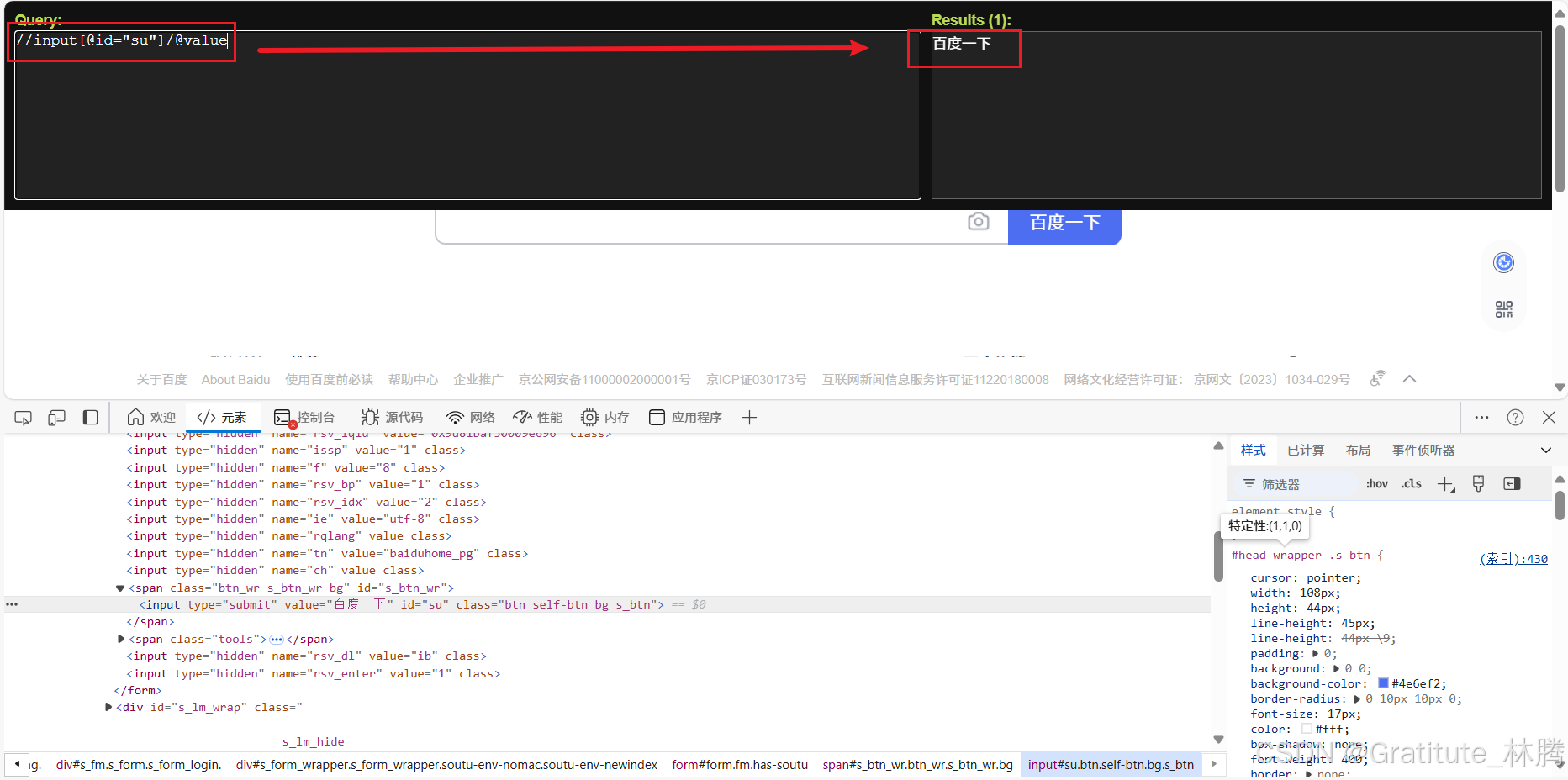Click the camera icon for image search

[x=978, y=222]
